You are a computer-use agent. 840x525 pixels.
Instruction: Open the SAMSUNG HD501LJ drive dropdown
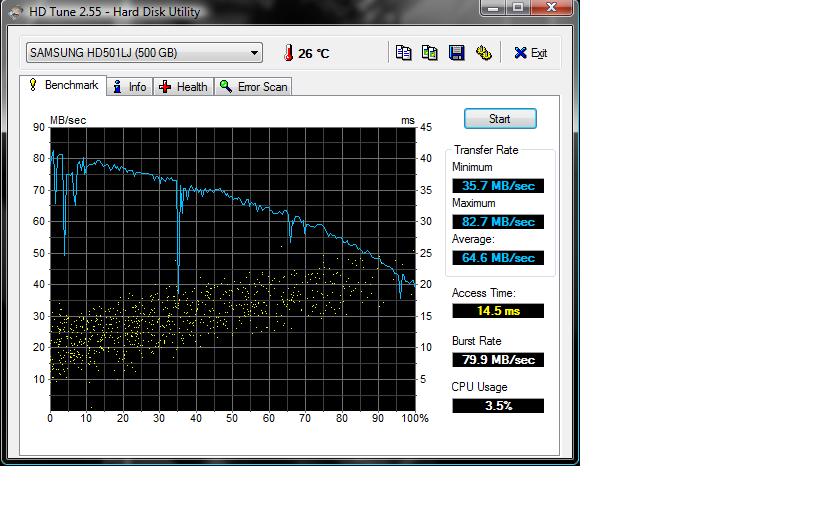pos(144,52)
